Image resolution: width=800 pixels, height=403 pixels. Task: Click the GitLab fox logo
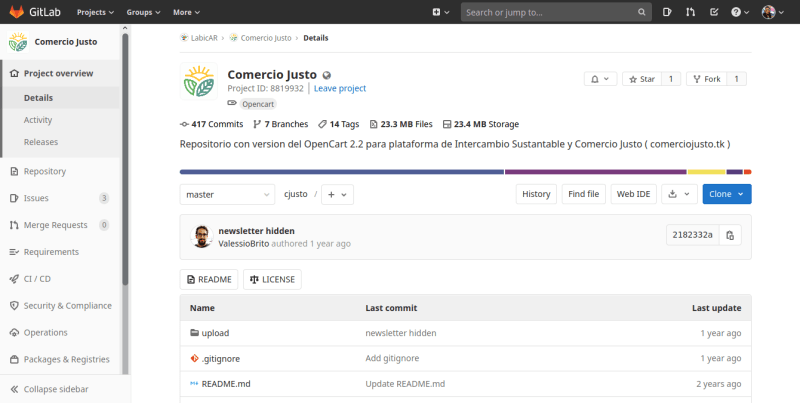tap(17, 12)
